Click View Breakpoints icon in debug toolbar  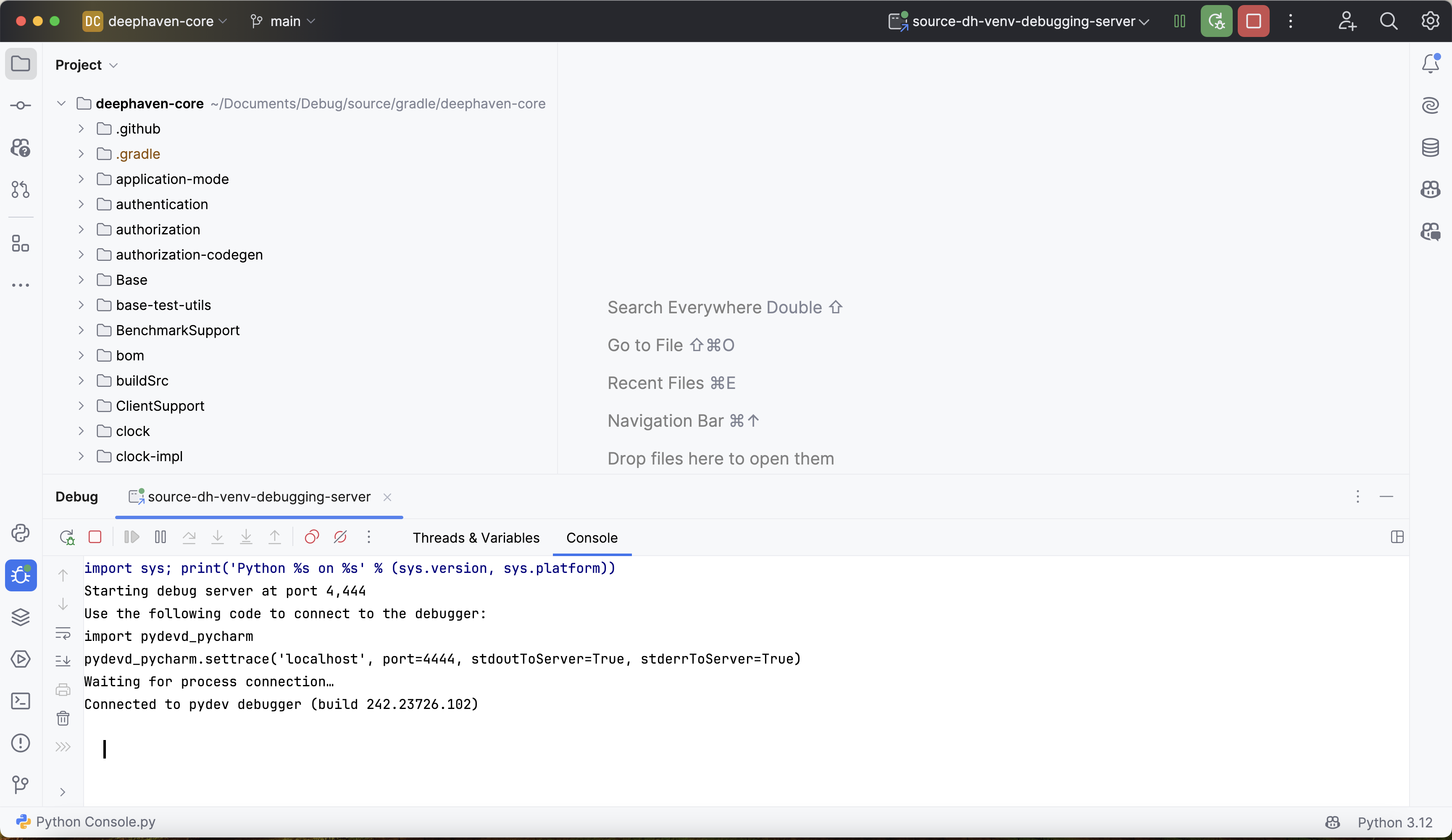coord(312,538)
